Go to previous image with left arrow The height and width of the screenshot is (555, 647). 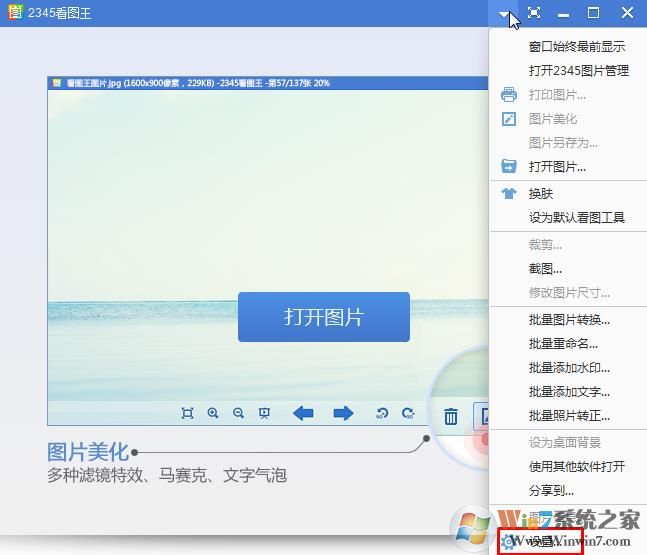(x=303, y=413)
